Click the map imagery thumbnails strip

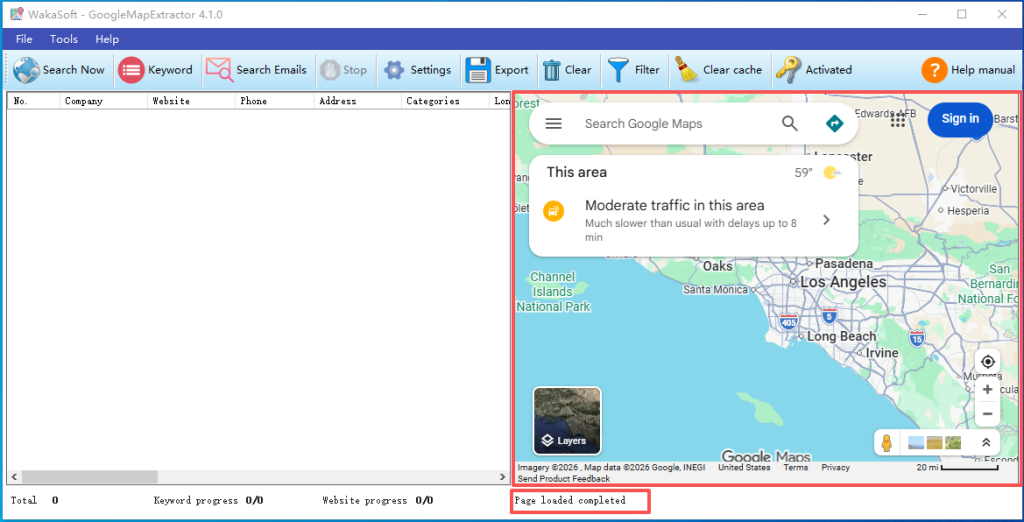[x=935, y=442]
